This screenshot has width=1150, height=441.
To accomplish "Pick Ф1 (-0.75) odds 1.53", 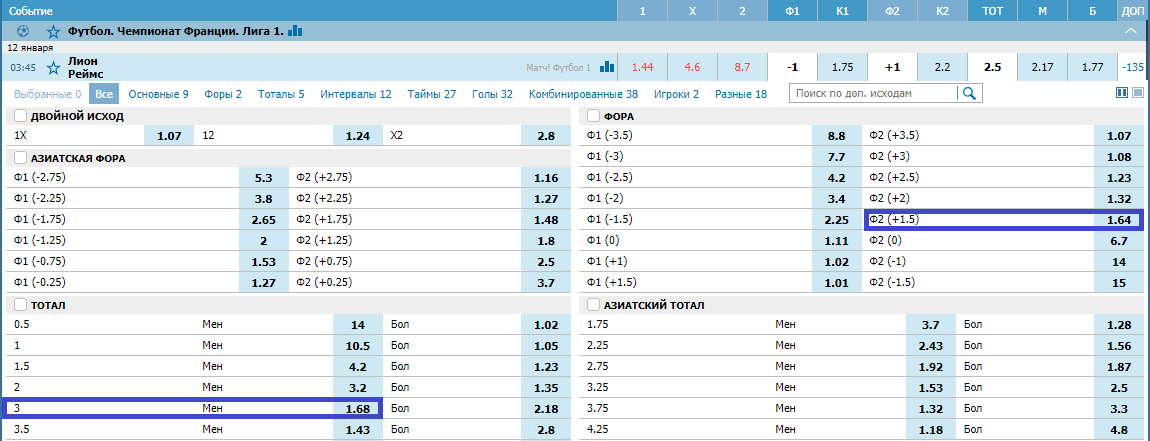I will (263, 261).
